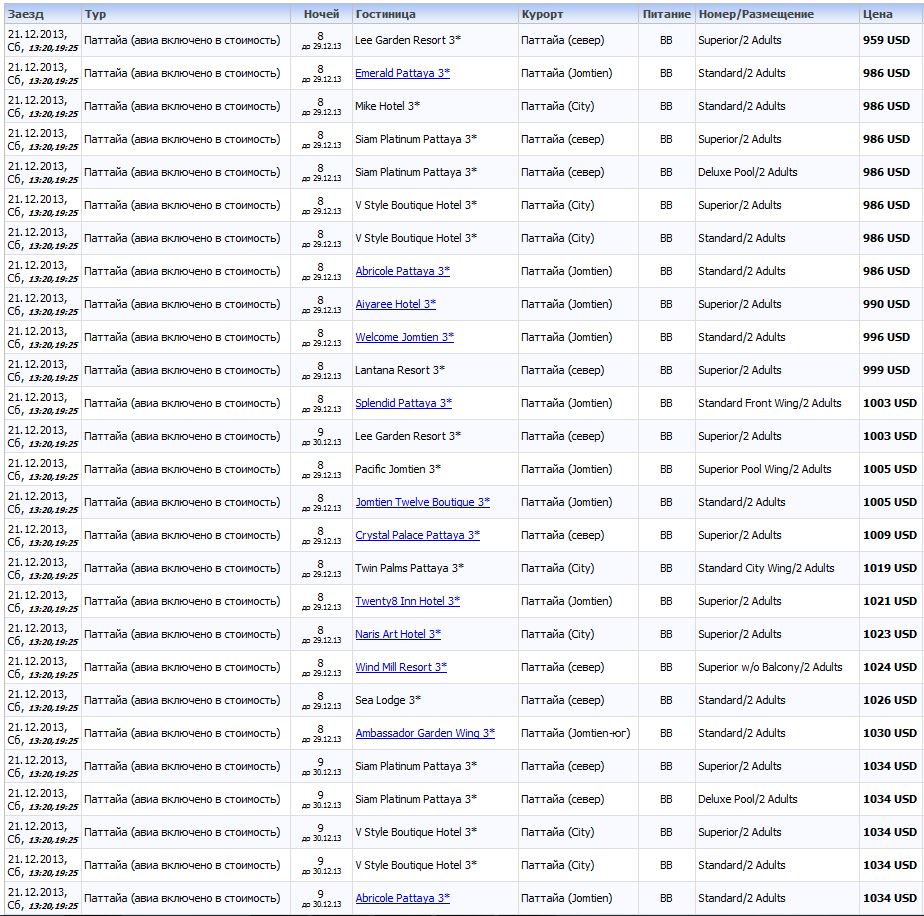Sort by the Цена column header
This screenshot has width=924, height=916.
877,14
